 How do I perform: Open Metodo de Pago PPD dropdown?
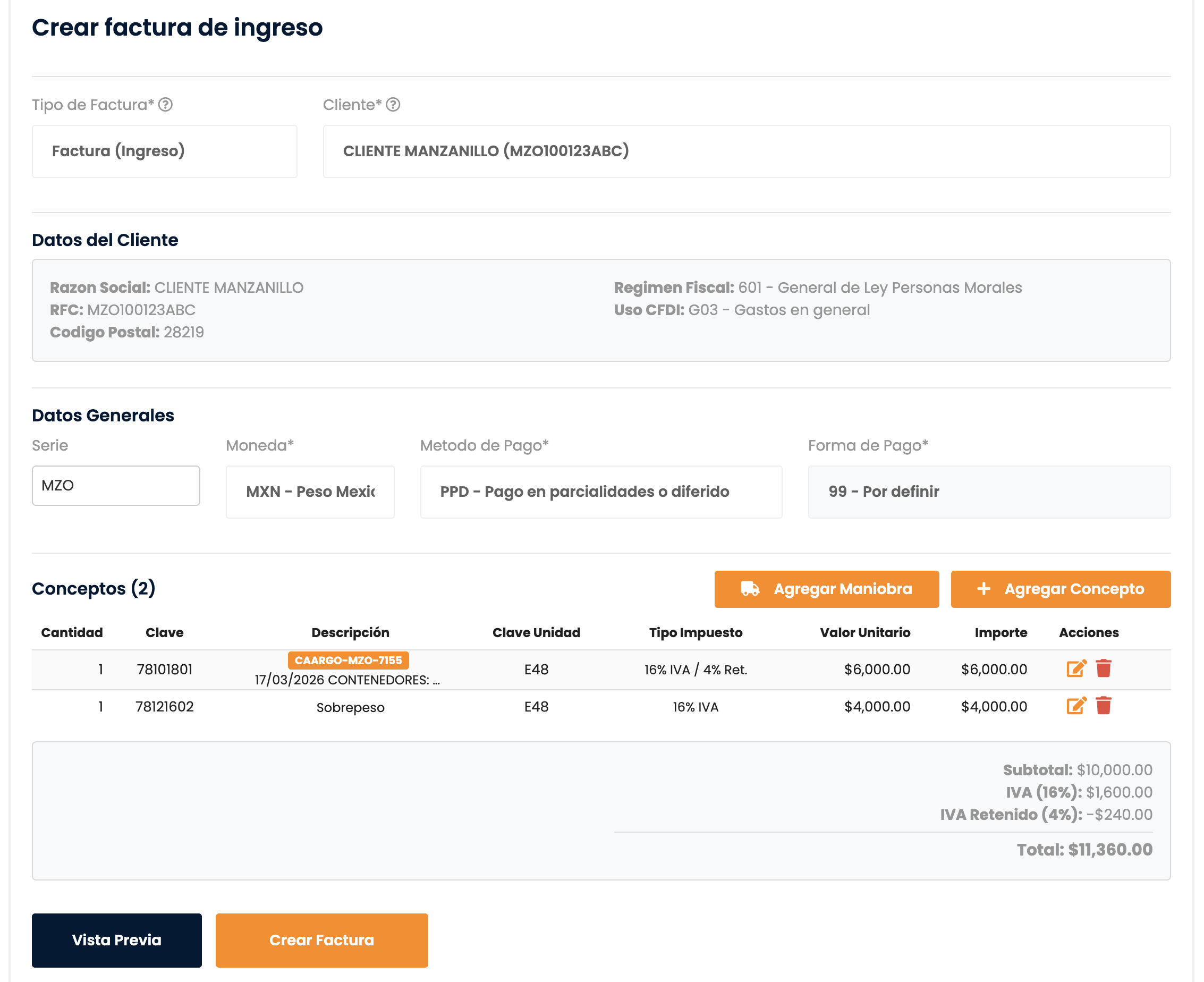pyautogui.click(x=600, y=492)
